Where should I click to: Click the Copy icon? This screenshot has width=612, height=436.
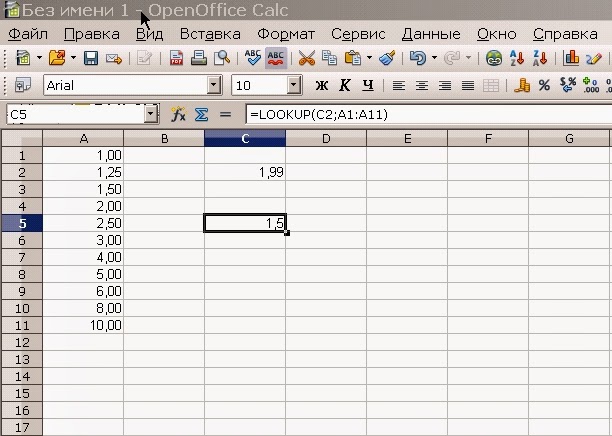coord(329,58)
